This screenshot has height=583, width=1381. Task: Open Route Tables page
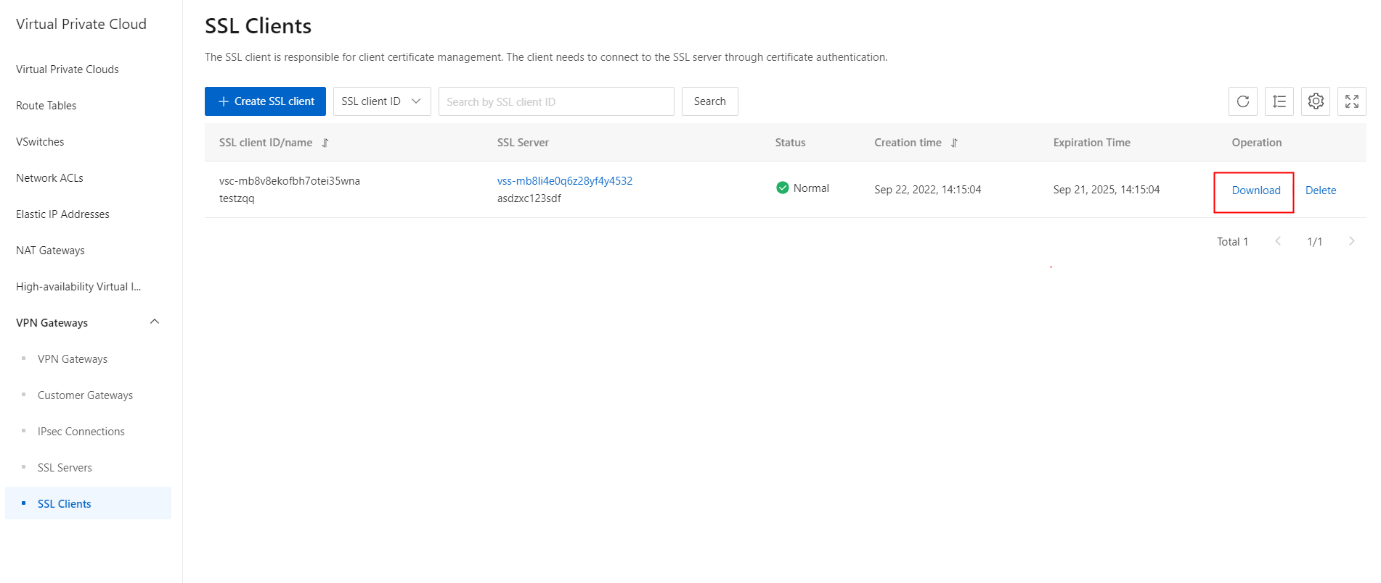46,105
